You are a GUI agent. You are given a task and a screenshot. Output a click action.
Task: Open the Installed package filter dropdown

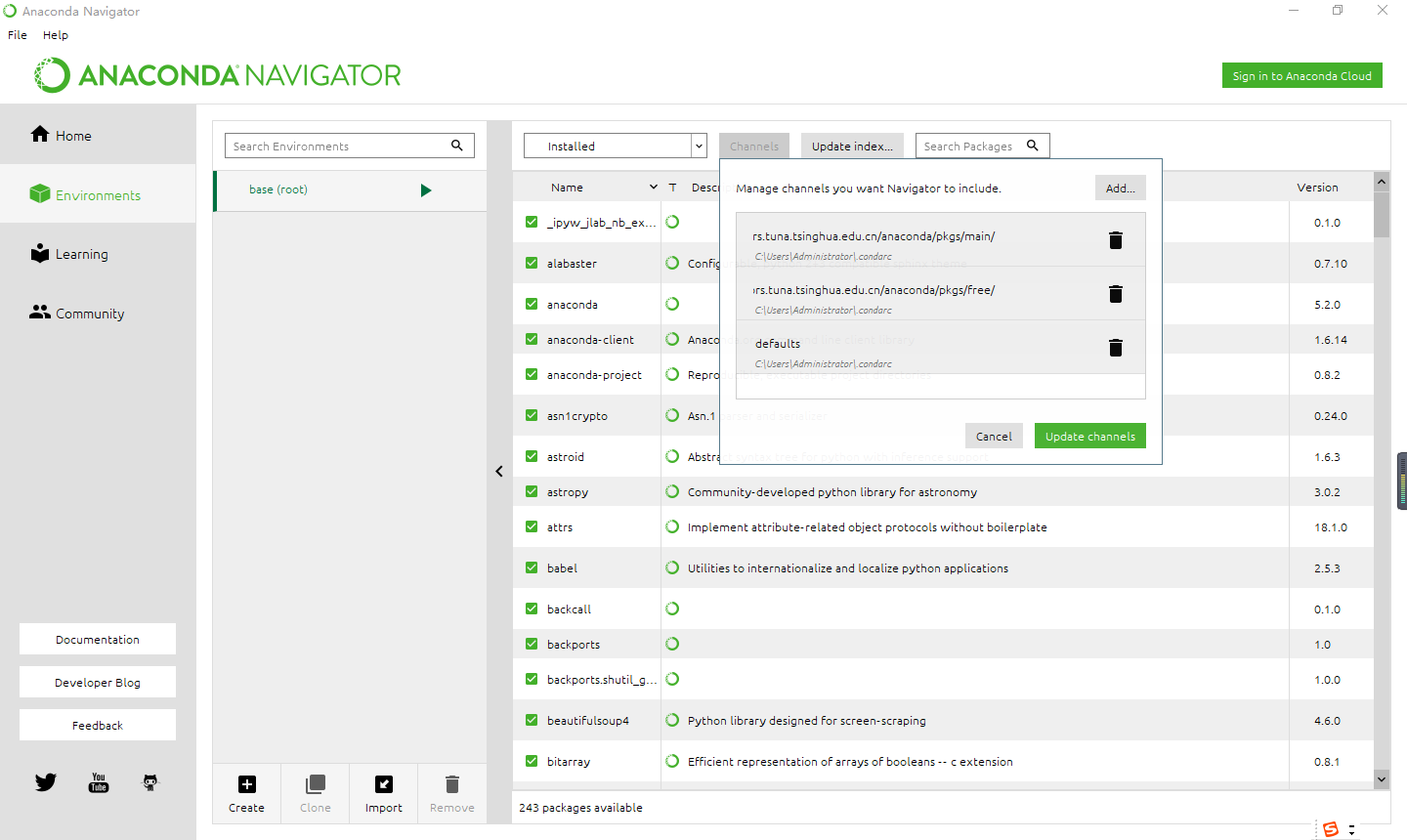pos(616,146)
